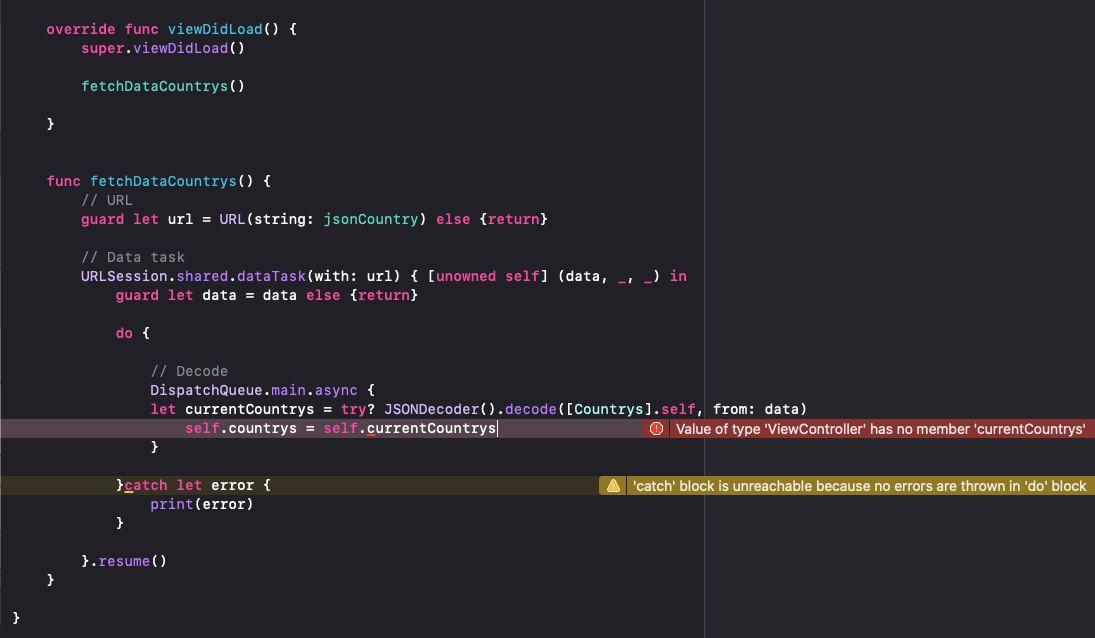1095x638 pixels.
Task: Click 'URLSession' in data task line
Action: coord(124,276)
